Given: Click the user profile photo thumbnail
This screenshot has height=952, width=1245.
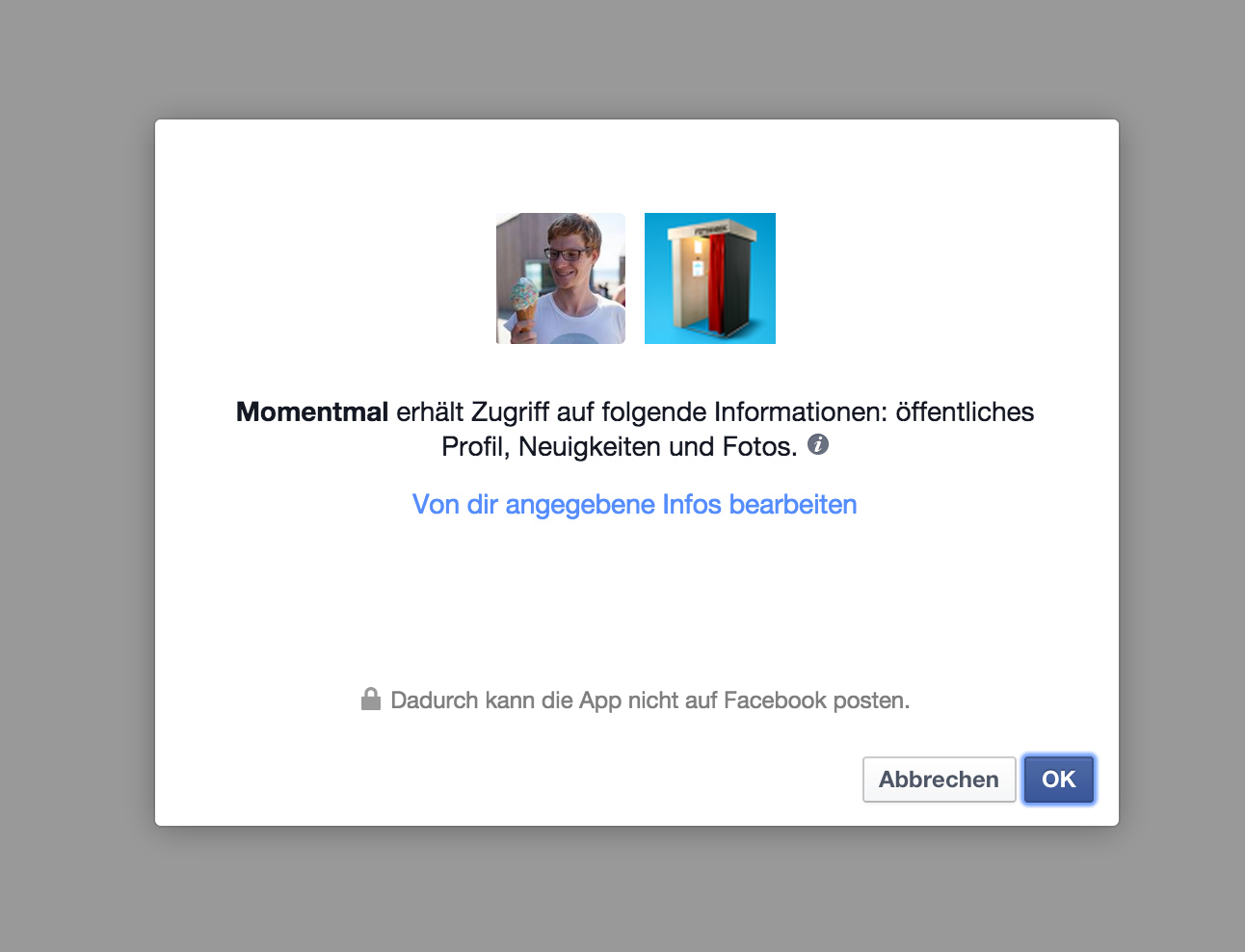Looking at the screenshot, I should 561,278.
